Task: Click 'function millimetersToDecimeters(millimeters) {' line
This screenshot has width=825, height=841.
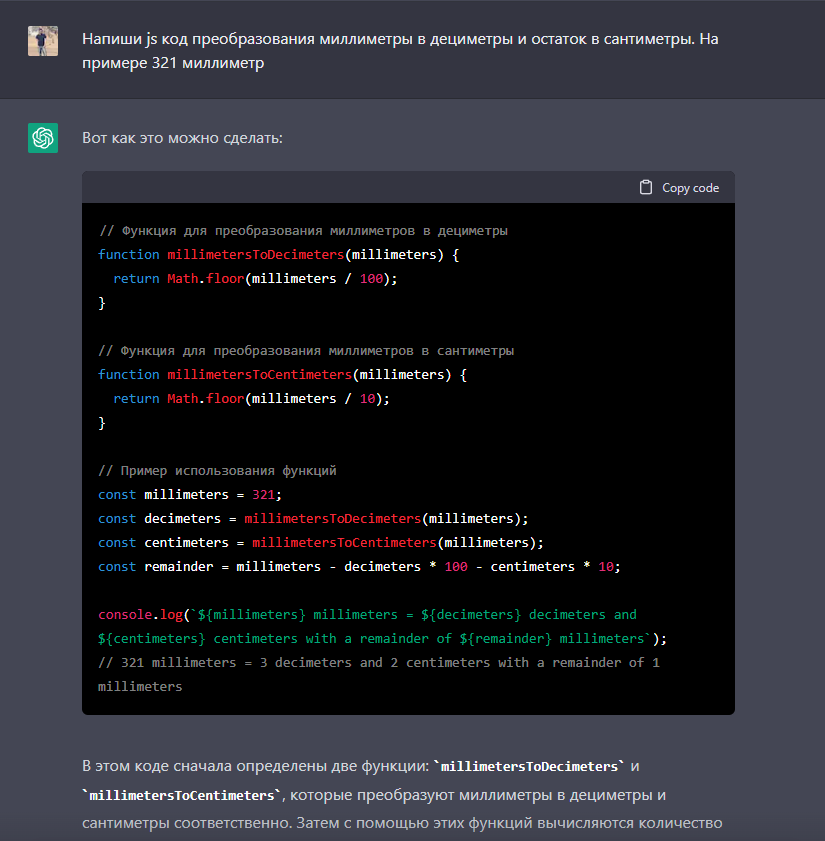Action: (278, 255)
